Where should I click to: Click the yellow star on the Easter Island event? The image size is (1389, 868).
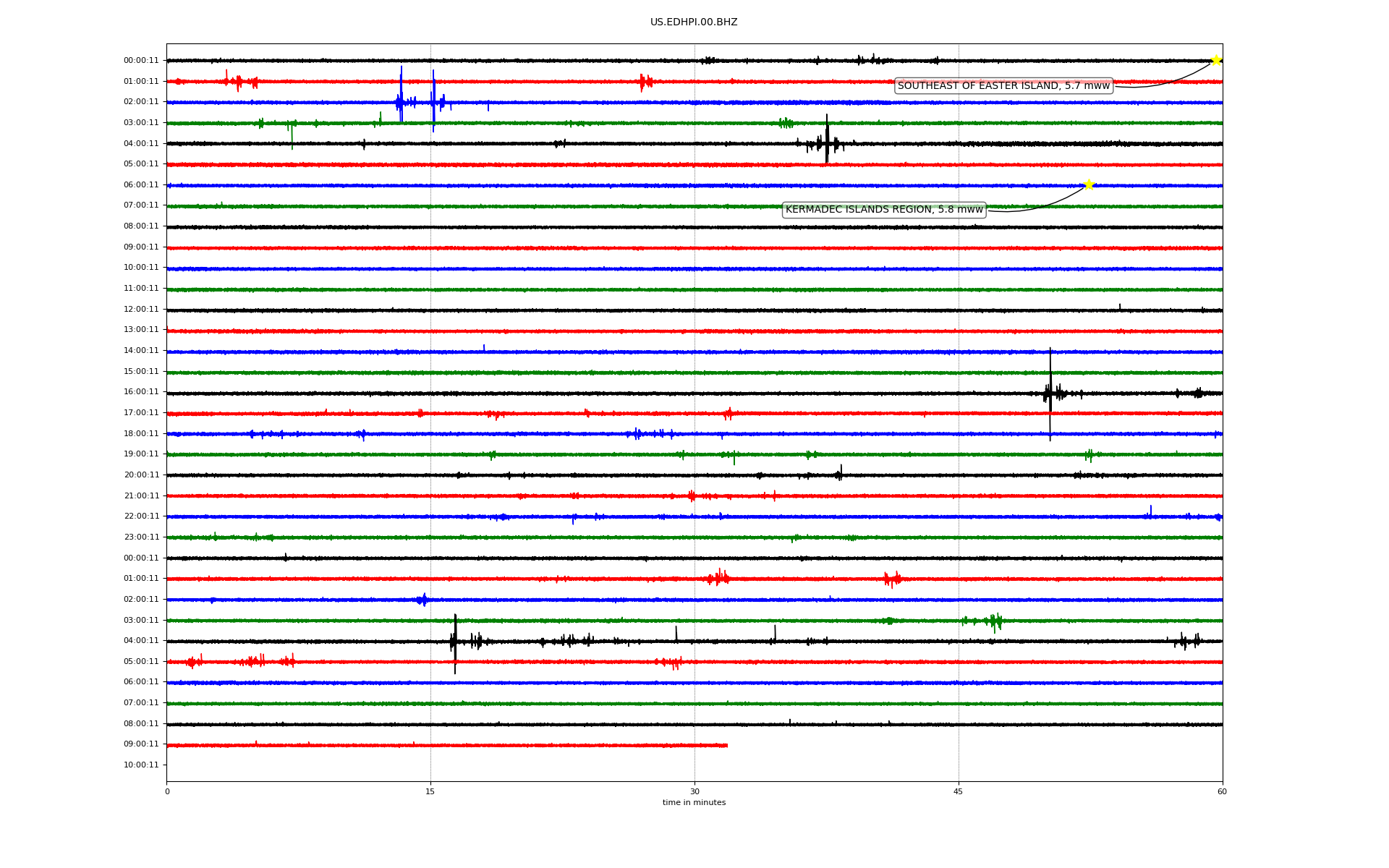(x=1216, y=60)
